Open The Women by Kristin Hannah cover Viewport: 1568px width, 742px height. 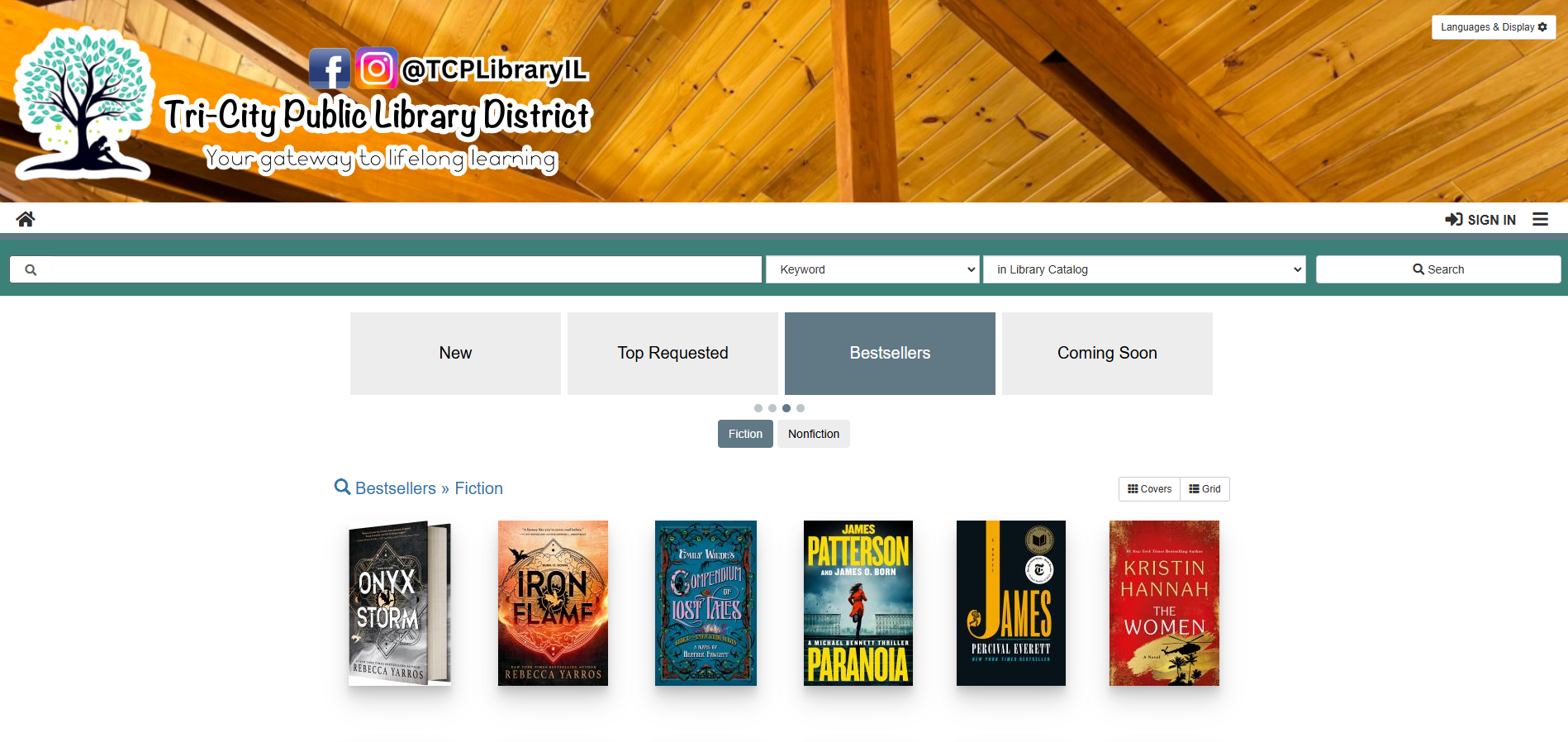[1164, 603]
